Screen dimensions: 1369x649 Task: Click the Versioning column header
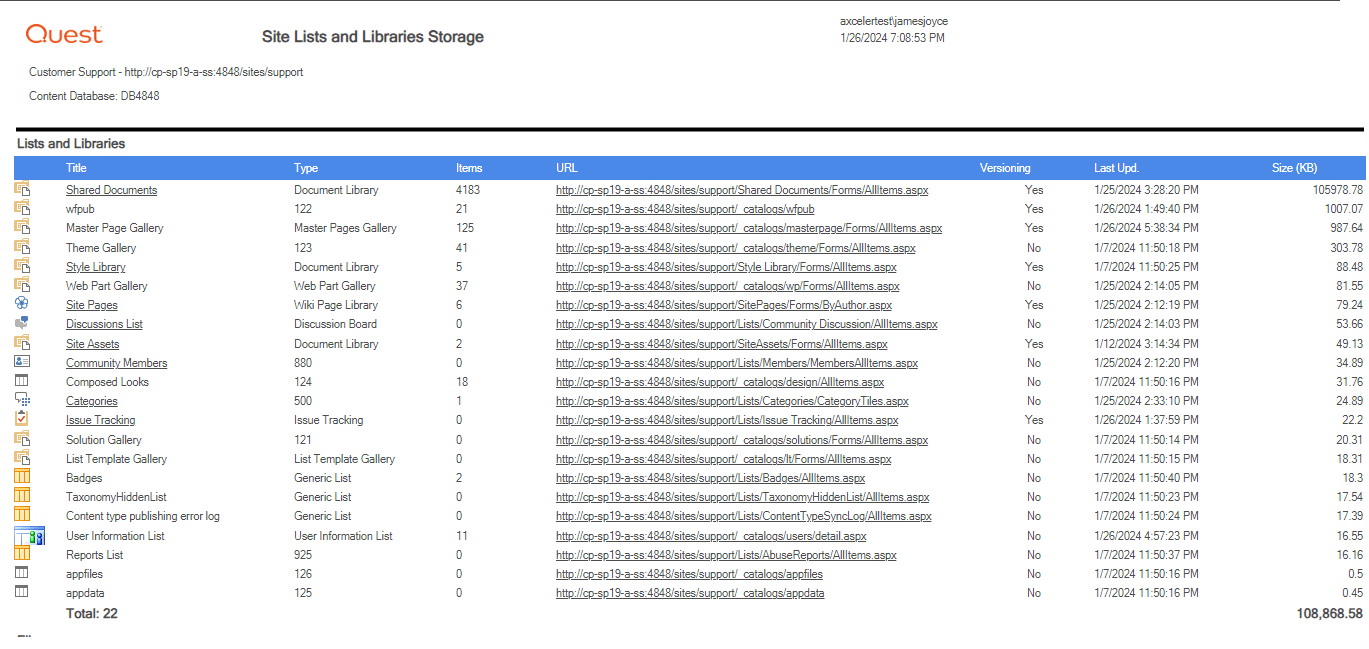tap(1006, 167)
